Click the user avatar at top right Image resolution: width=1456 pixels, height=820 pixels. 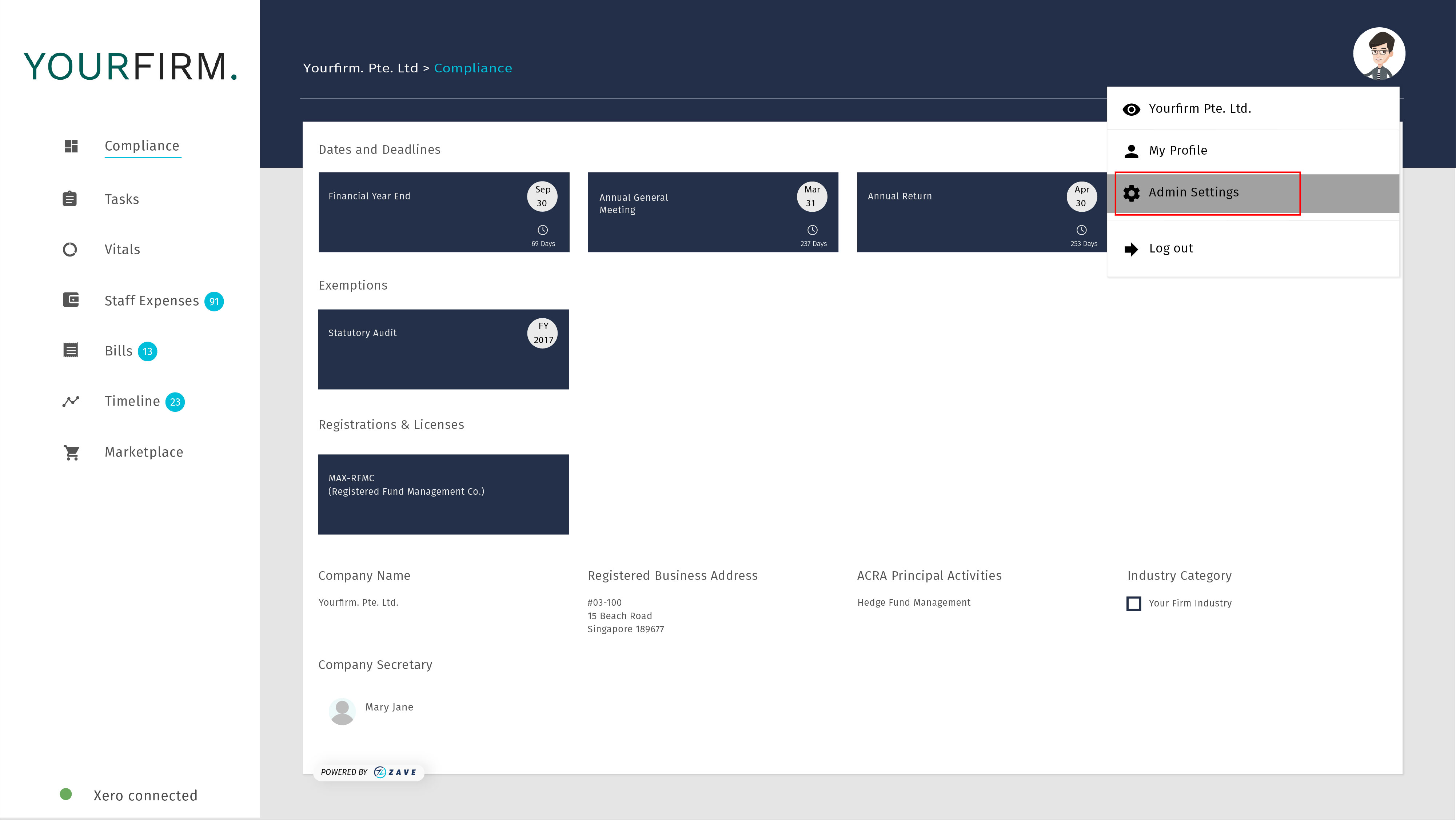tap(1379, 54)
